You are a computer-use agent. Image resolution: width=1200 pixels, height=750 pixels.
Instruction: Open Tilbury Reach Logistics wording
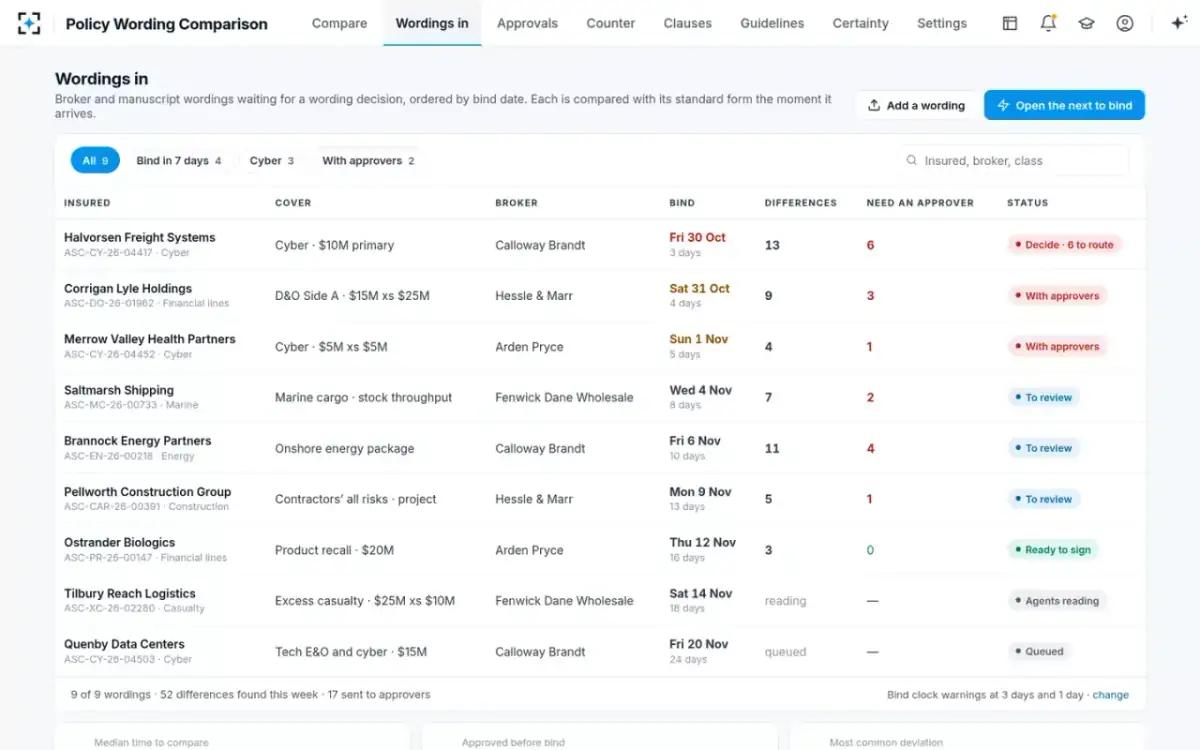coord(600,601)
